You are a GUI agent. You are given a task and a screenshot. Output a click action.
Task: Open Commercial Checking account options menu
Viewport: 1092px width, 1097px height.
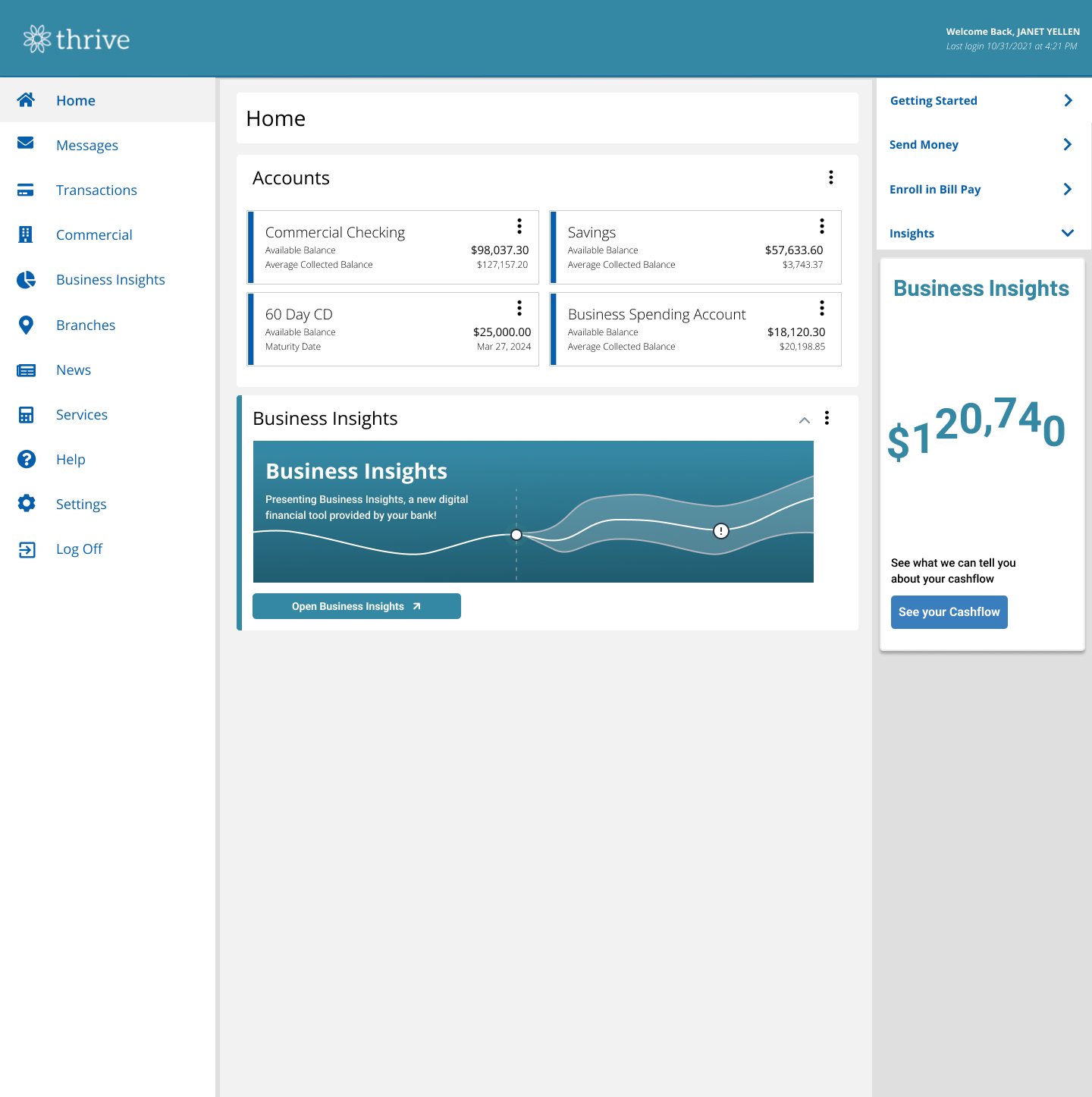tap(519, 226)
